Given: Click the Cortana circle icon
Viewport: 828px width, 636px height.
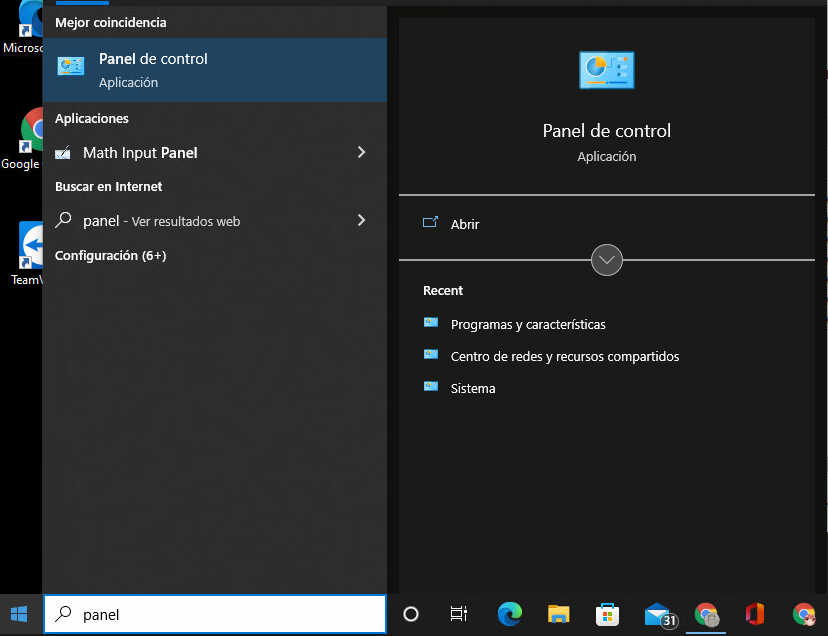Looking at the screenshot, I should pyautogui.click(x=411, y=614).
